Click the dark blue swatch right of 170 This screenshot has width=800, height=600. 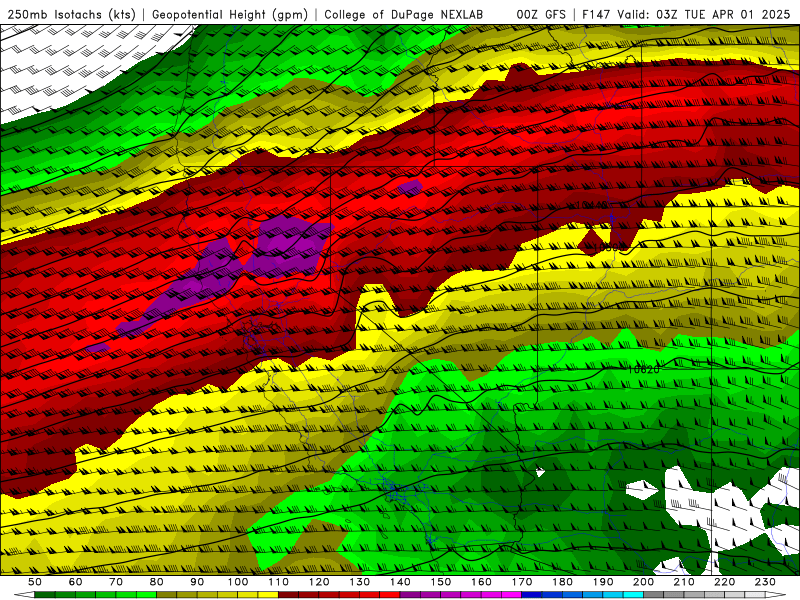point(532,595)
